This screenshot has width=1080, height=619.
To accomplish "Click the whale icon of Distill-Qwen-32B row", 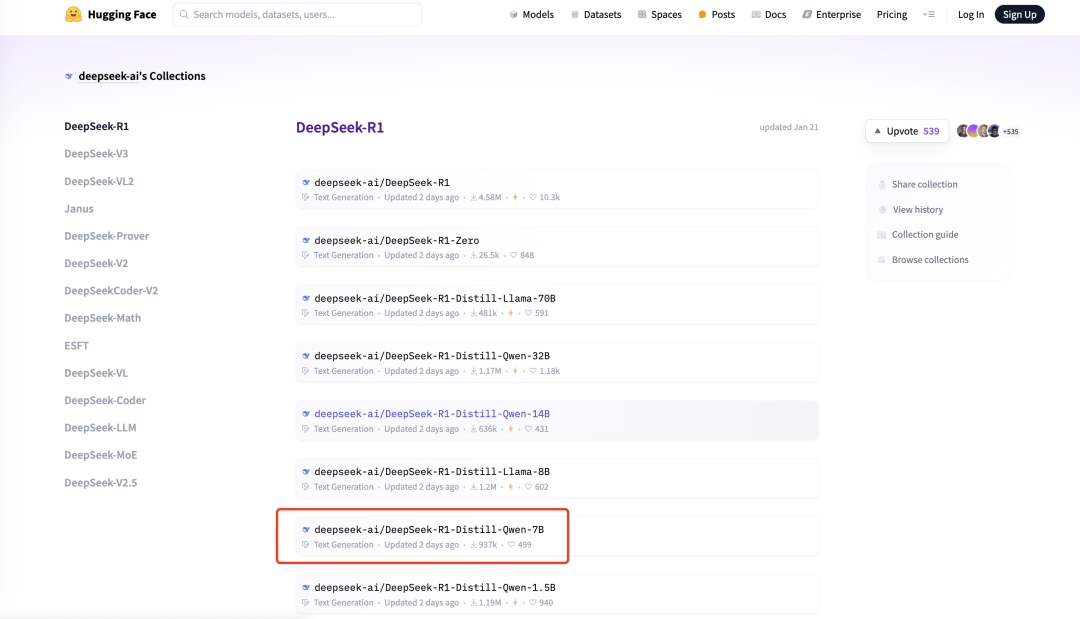I will (306, 356).
